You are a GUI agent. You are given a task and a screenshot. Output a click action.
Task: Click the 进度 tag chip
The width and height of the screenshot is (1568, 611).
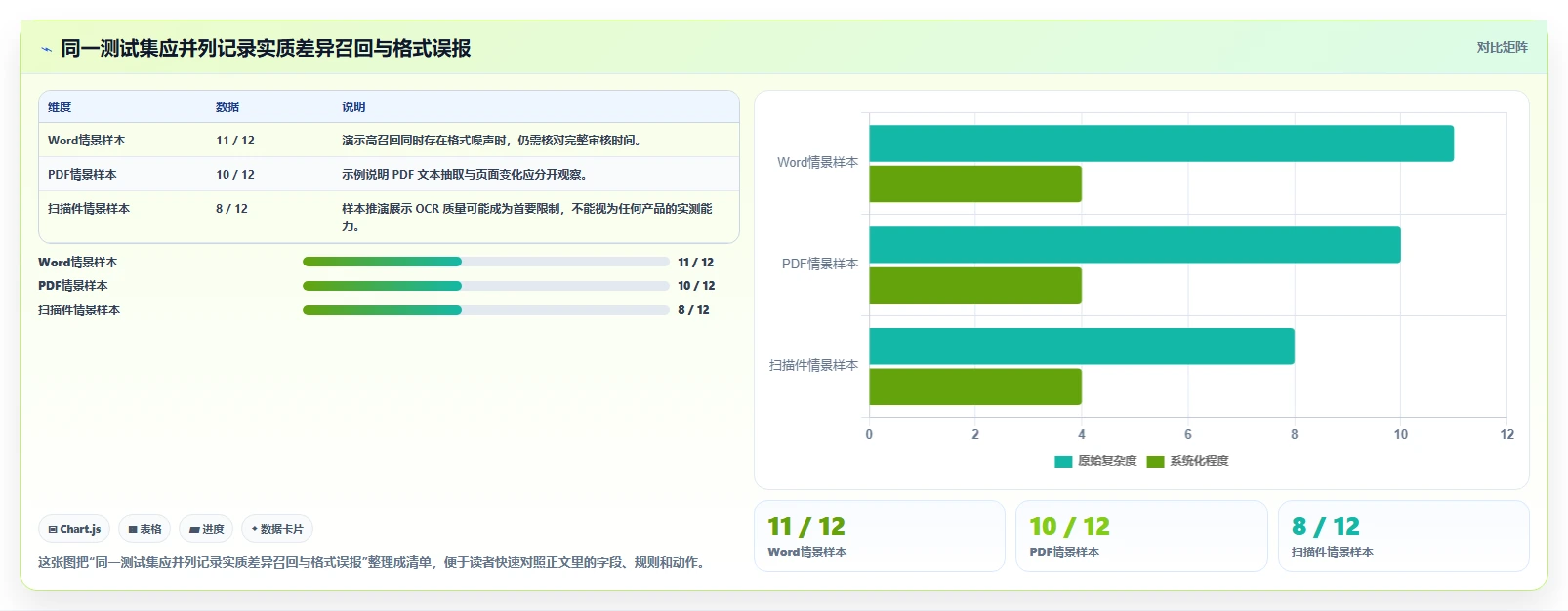tap(206, 529)
